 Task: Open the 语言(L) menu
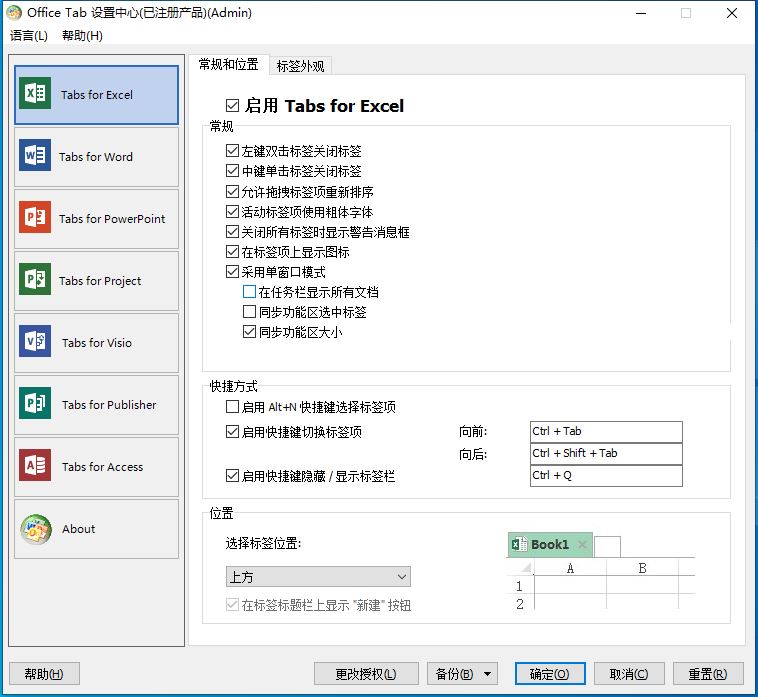point(29,35)
